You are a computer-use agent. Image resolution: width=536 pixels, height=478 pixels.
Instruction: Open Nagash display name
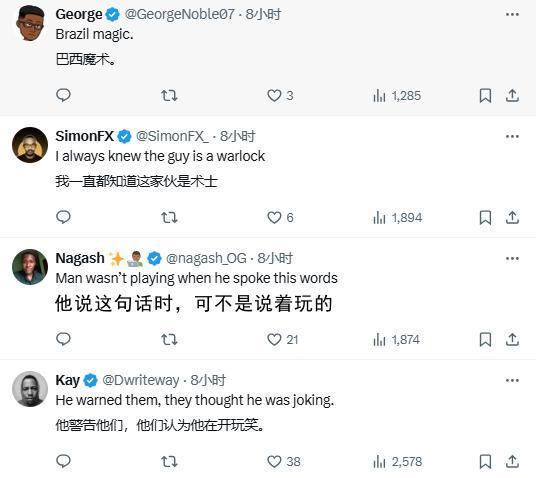[x=80, y=258]
